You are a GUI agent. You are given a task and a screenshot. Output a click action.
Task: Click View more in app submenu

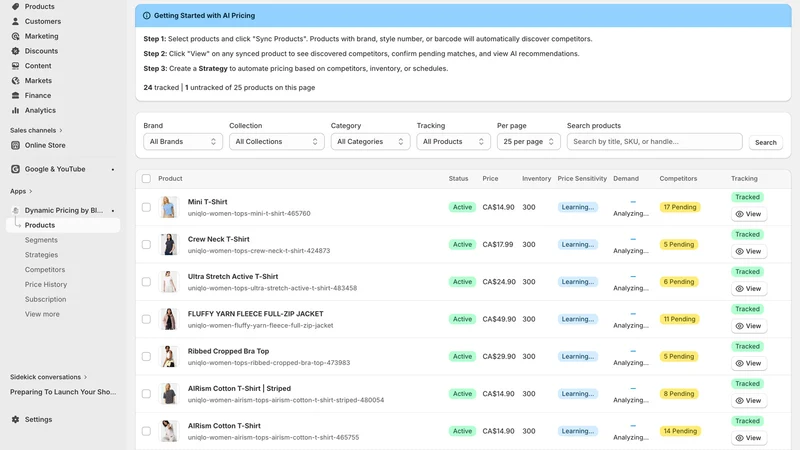tap(42, 314)
